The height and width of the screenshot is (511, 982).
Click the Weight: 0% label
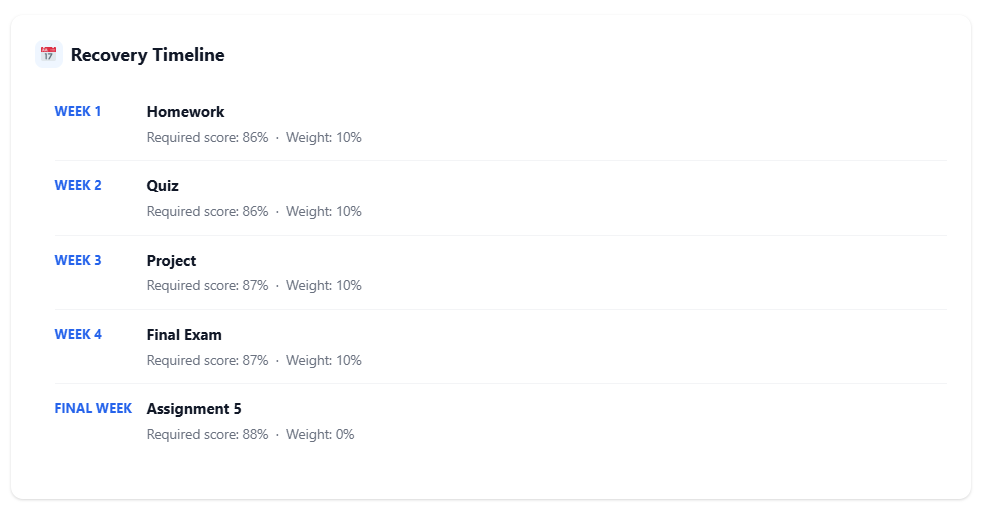coord(320,435)
